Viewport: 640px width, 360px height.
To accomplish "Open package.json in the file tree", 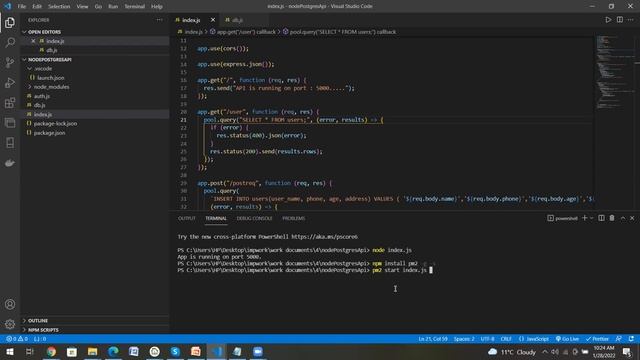I will (49, 133).
